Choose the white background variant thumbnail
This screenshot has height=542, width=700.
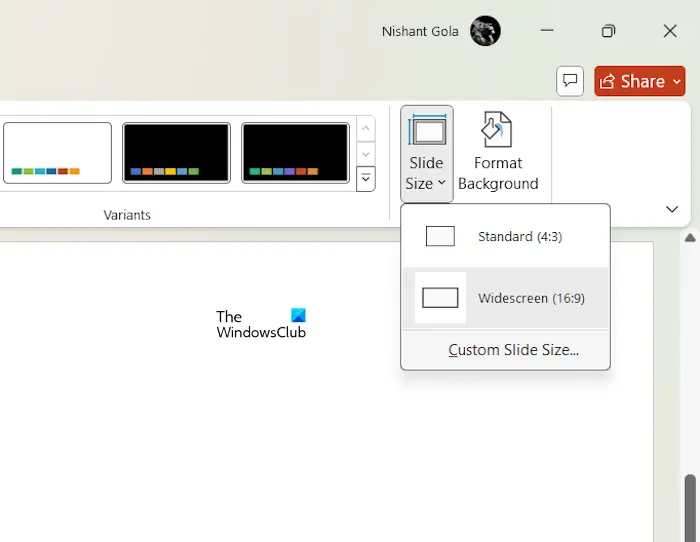click(57, 153)
